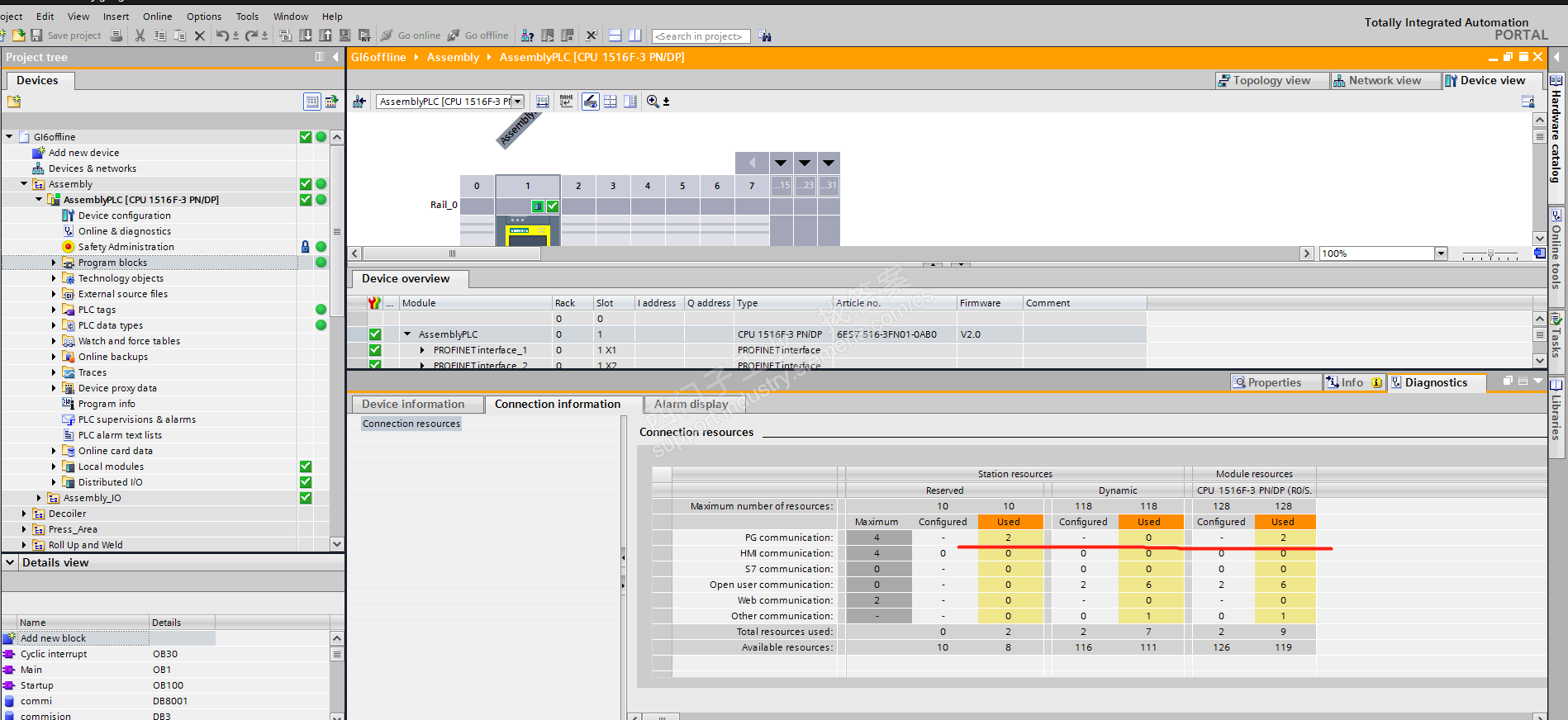Toggle project tree column display icon

[320, 57]
